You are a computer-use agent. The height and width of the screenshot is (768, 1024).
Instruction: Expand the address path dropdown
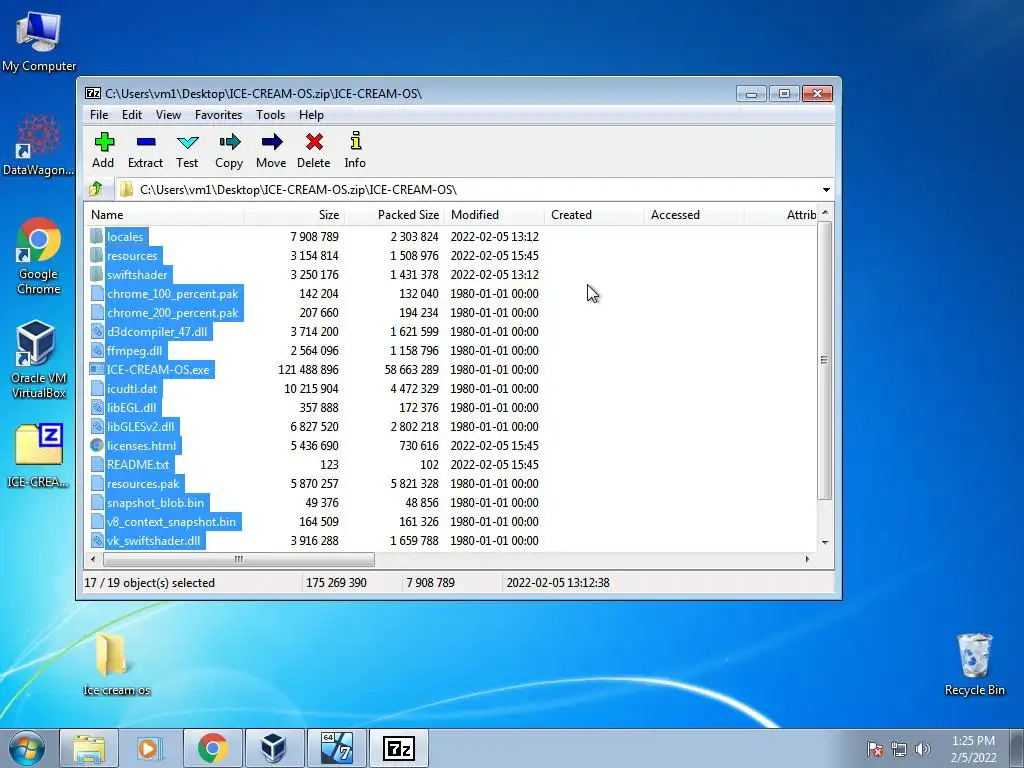point(826,189)
